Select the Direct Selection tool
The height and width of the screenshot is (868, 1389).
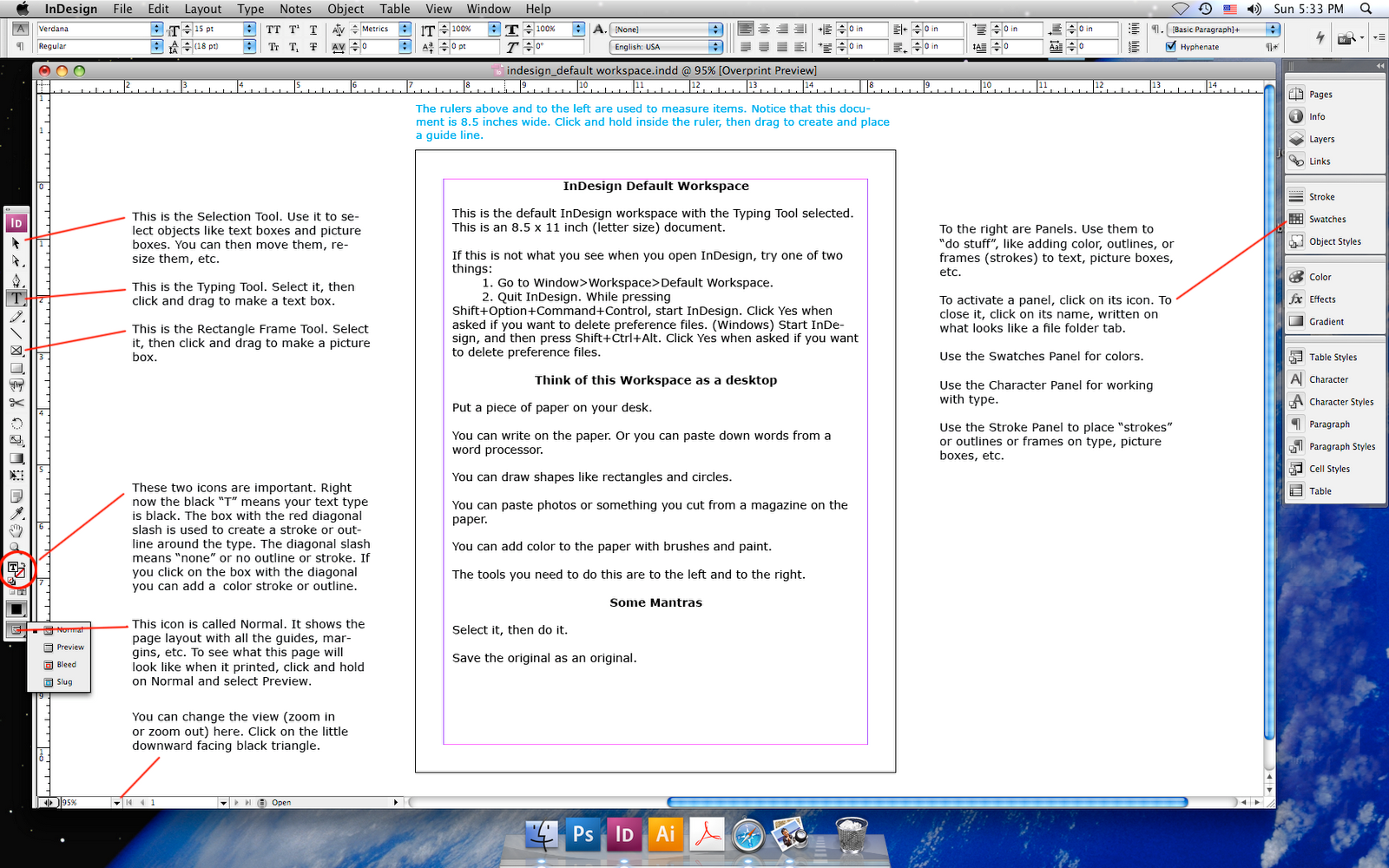click(16, 261)
